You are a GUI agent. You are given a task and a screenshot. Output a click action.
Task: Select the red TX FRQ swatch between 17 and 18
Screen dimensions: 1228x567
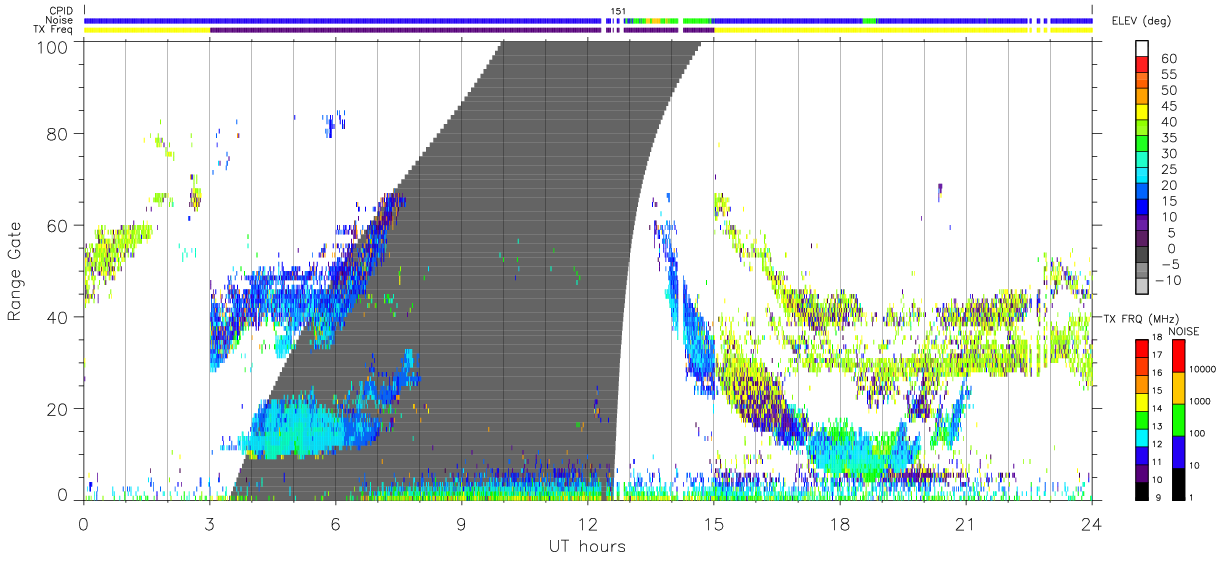1143,346
